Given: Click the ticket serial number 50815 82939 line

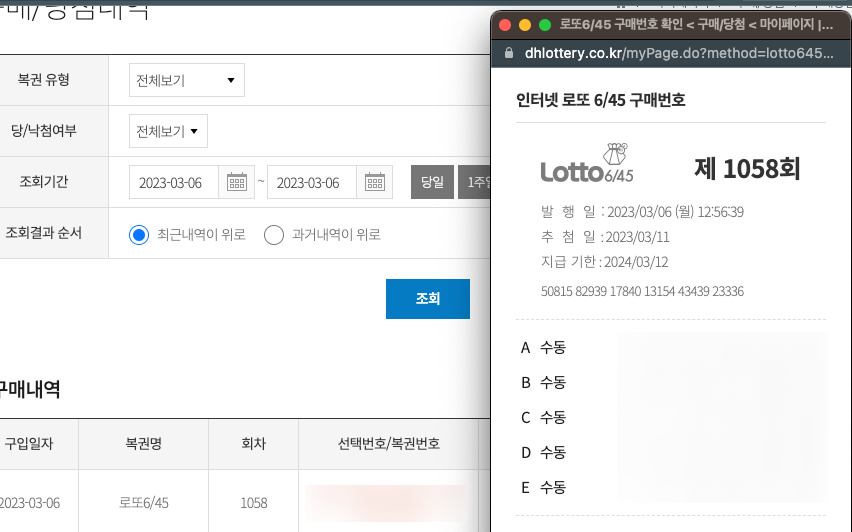Looking at the screenshot, I should (x=642, y=291).
